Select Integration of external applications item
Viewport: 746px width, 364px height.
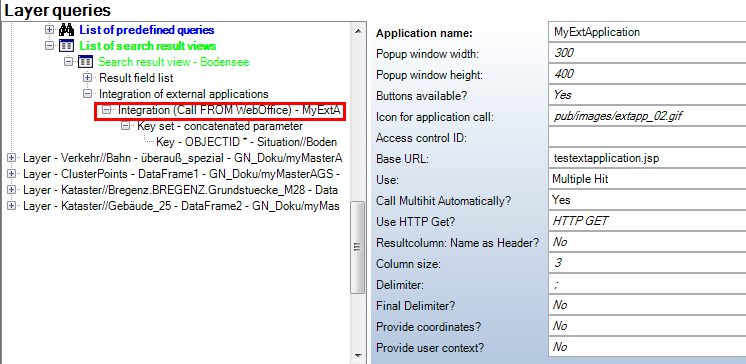(x=184, y=94)
